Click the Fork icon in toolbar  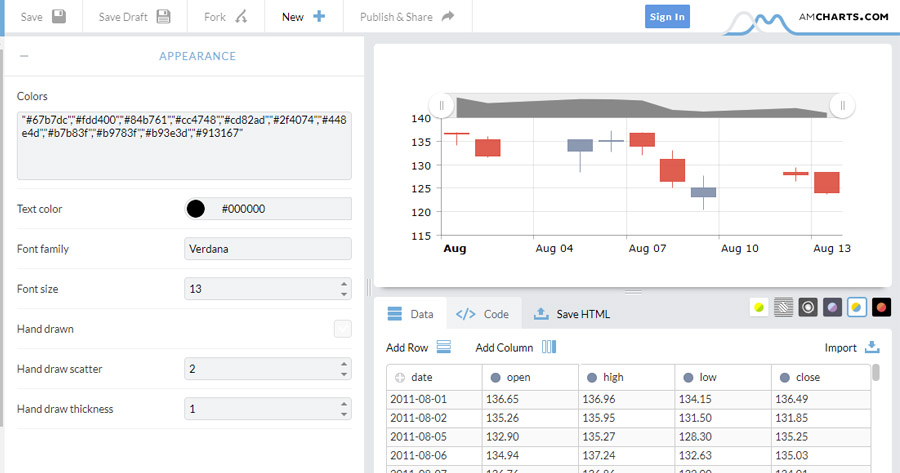pyautogui.click(x=240, y=17)
